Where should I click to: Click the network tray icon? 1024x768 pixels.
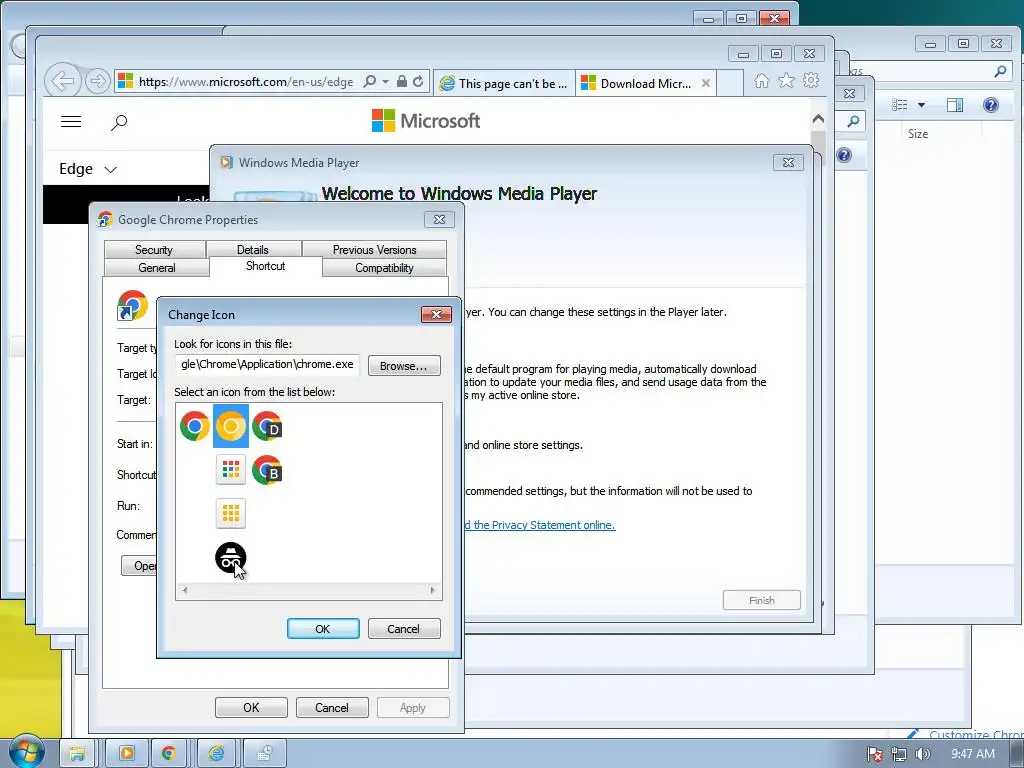point(899,754)
